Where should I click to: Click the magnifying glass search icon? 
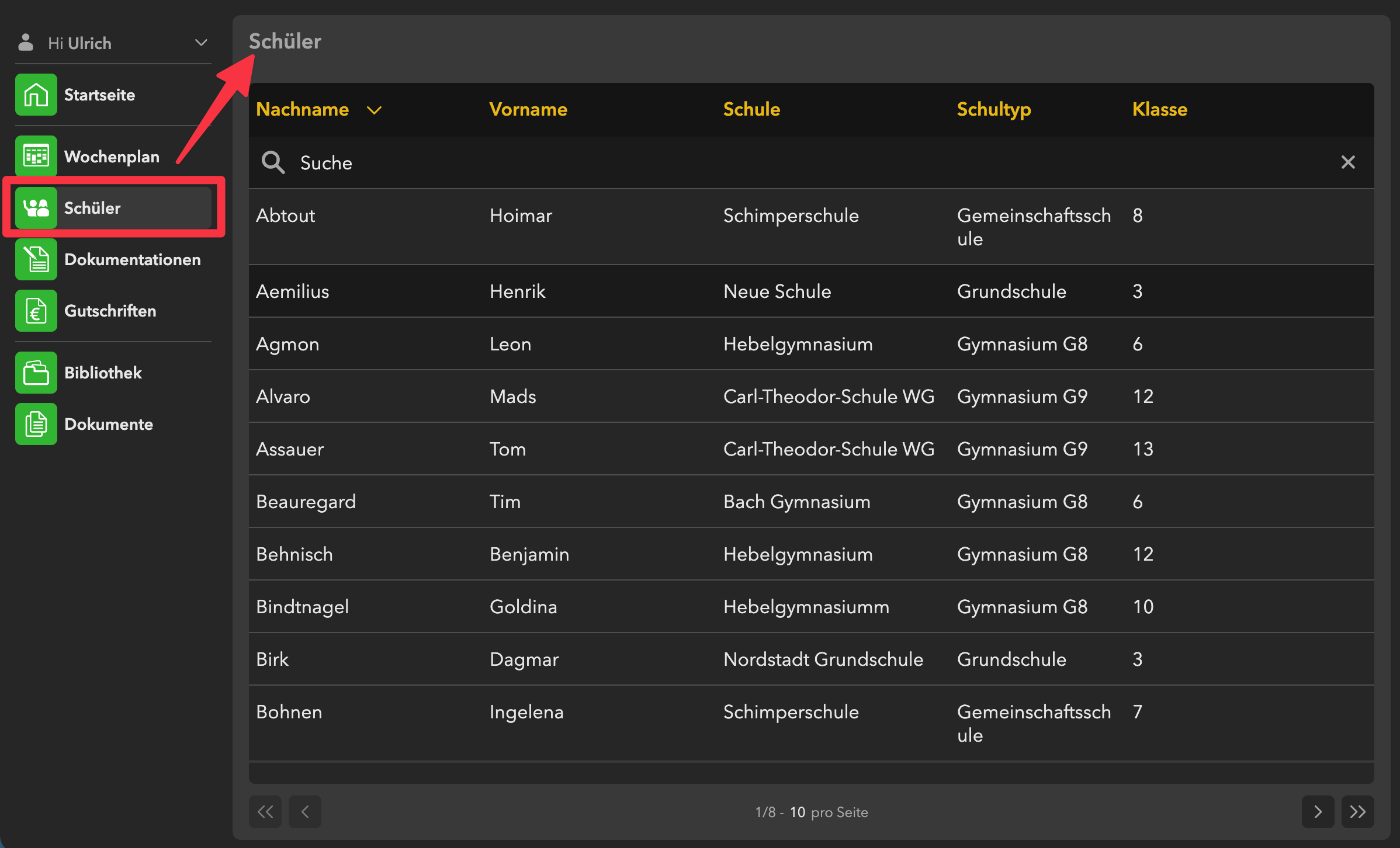[273, 162]
